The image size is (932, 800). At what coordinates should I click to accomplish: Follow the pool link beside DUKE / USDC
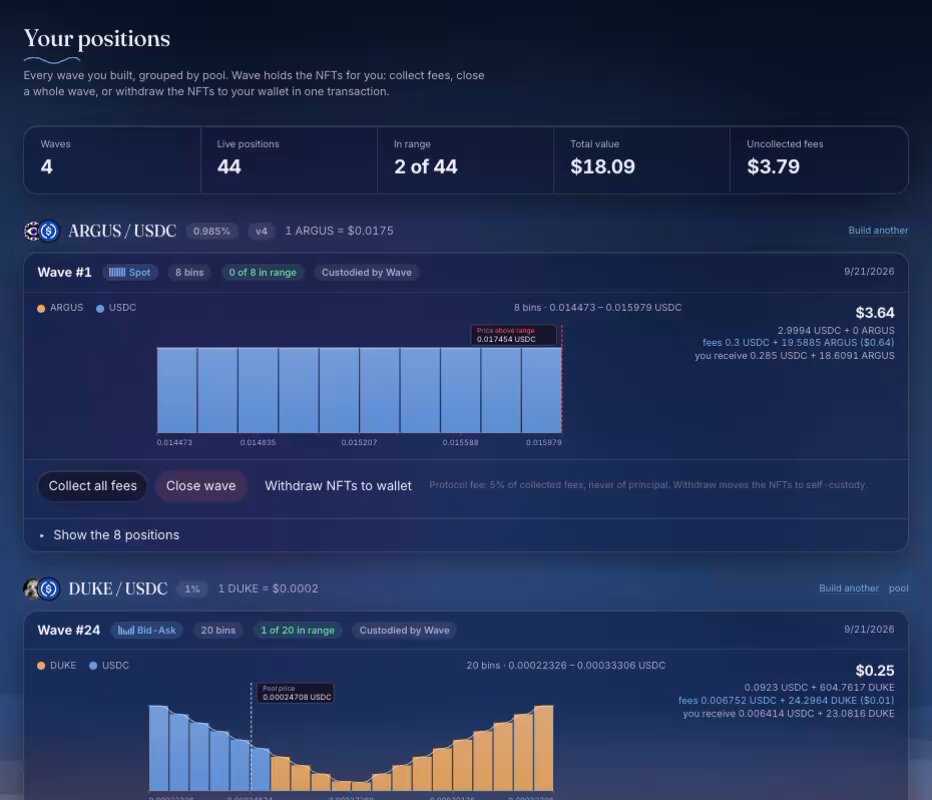pos(898,588)
